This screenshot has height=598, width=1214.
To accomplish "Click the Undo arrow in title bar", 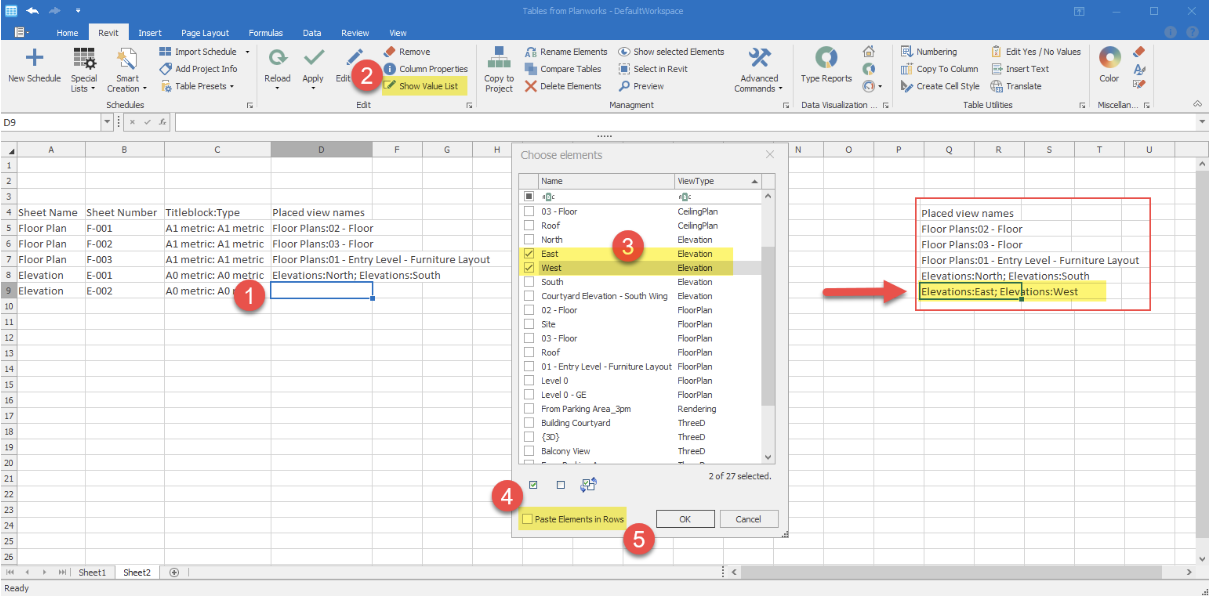I will click(x=33, y=11).
